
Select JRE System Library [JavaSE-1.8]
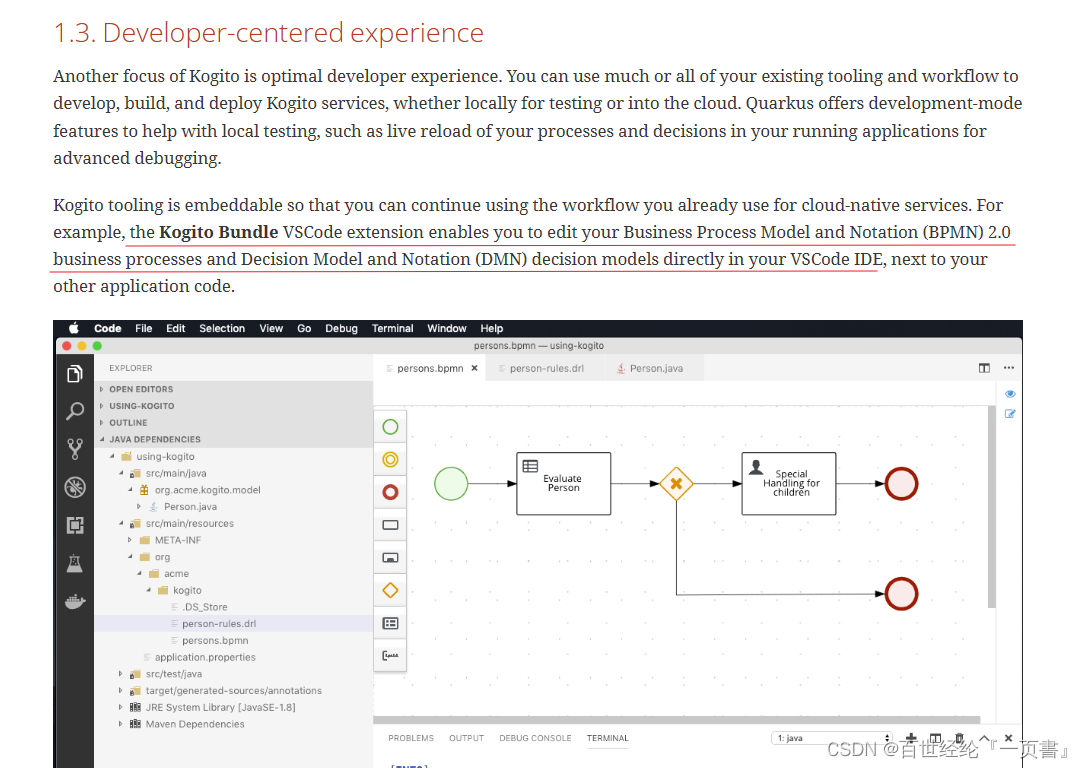pyautogui.click(x=220, y=707)
